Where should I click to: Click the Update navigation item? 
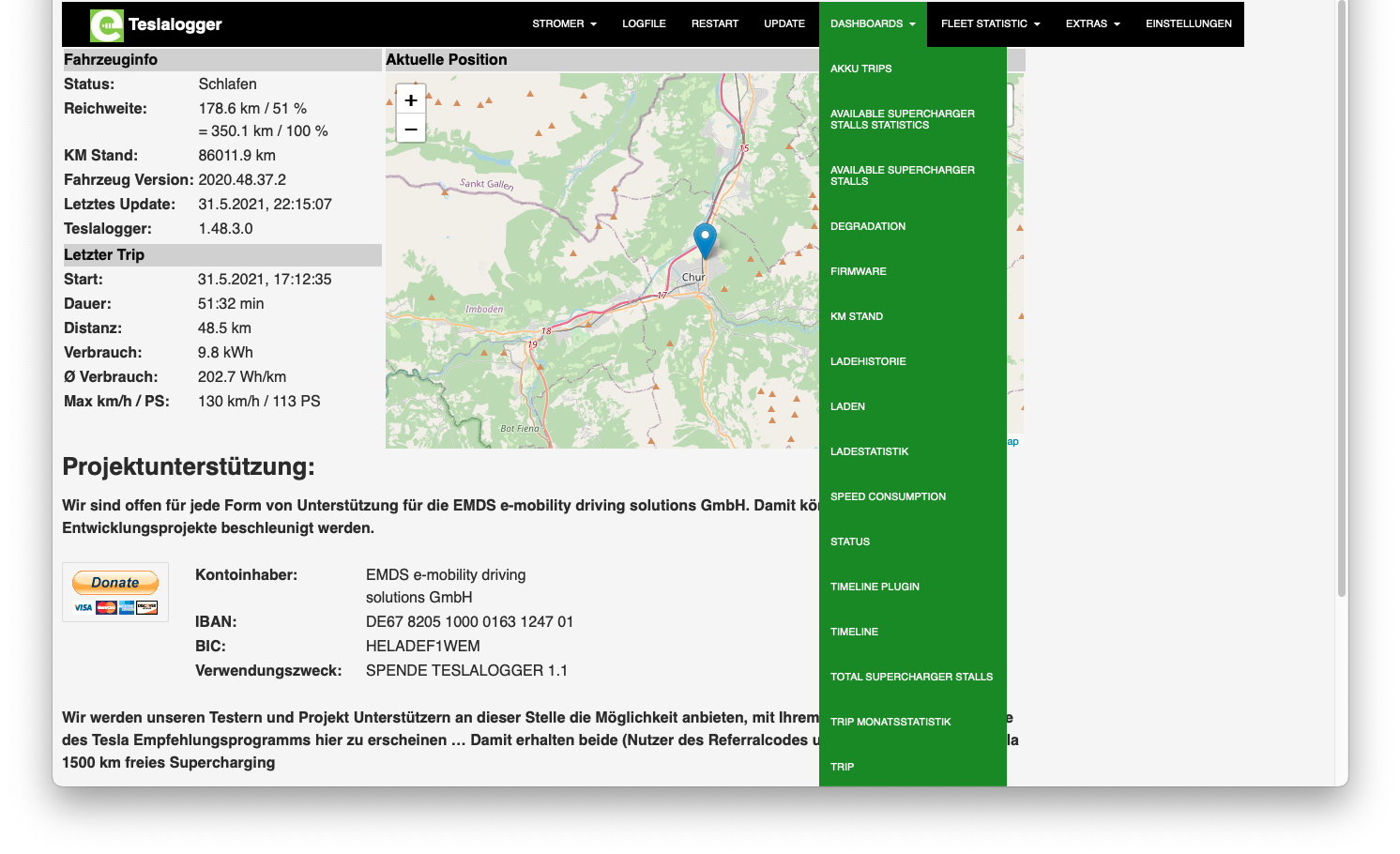[x=784, y=23]
